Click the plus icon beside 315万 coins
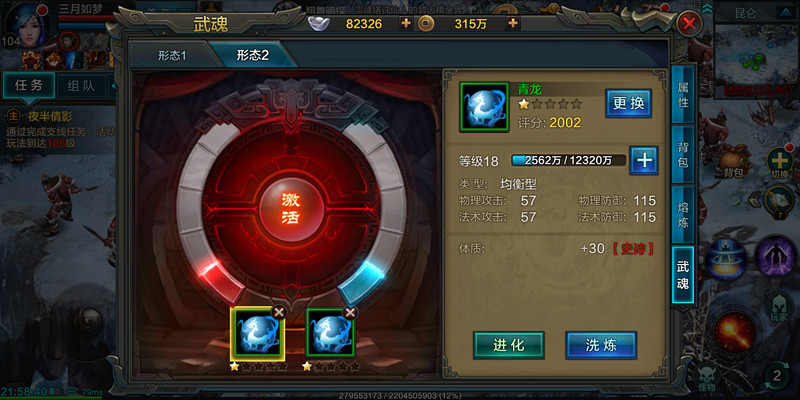Image resolution: width=800 pixels, height=400 pixels. [513, 23]
